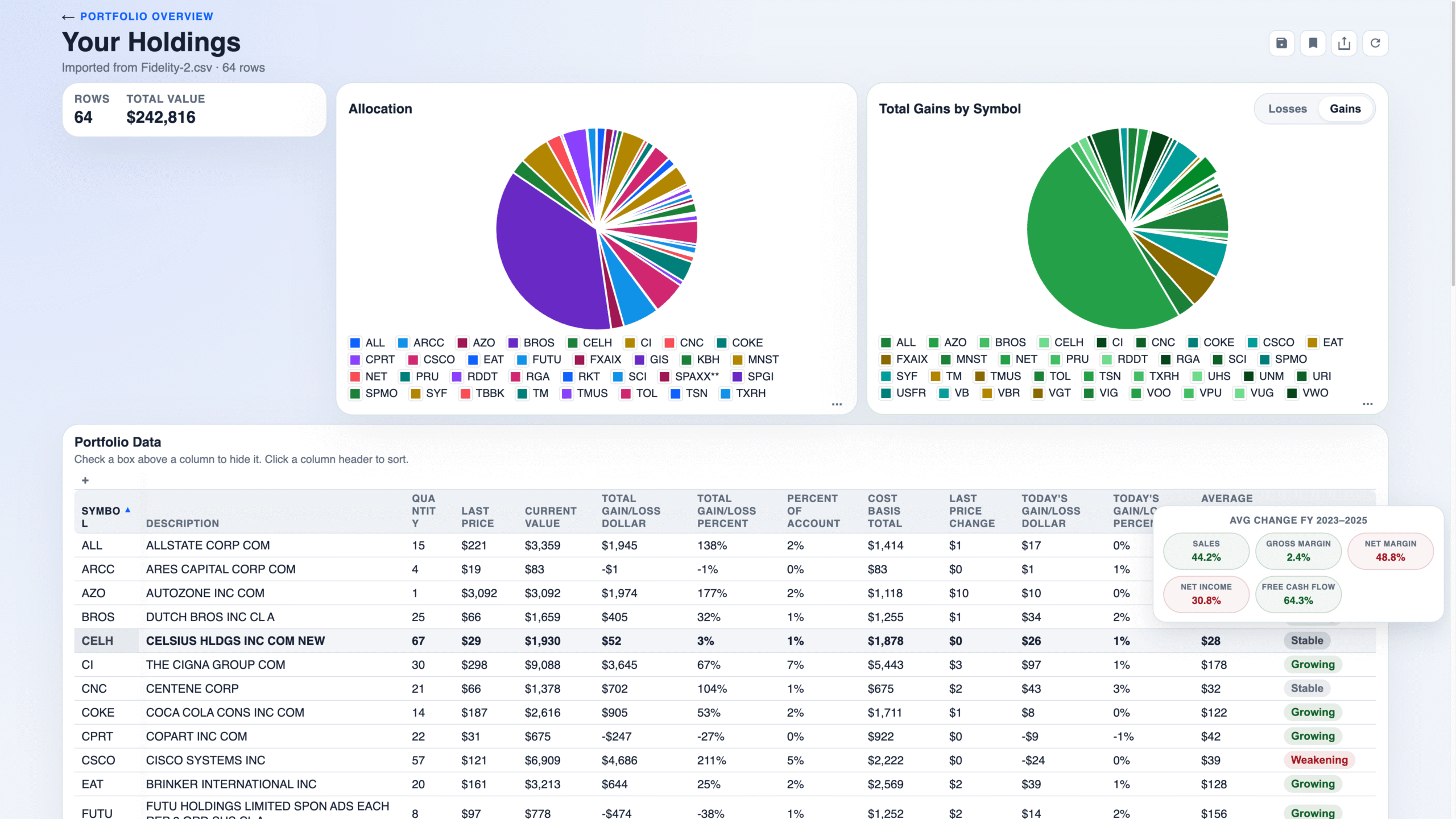The width and height of the screenshot is (1456, 819).
Task: Sort by Total Gain/Loss Dollar header
Action: tap(631, 511)
